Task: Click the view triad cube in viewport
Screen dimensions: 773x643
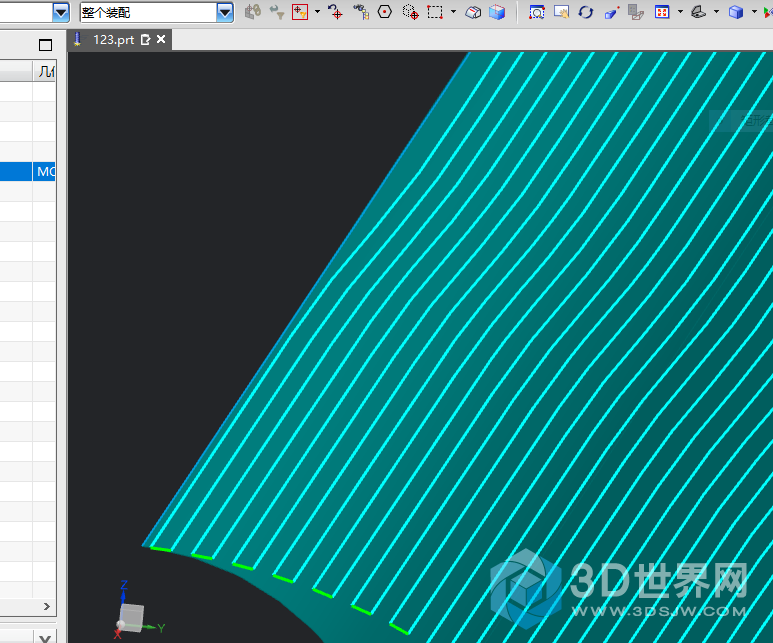Action: (x=132, y=616)
